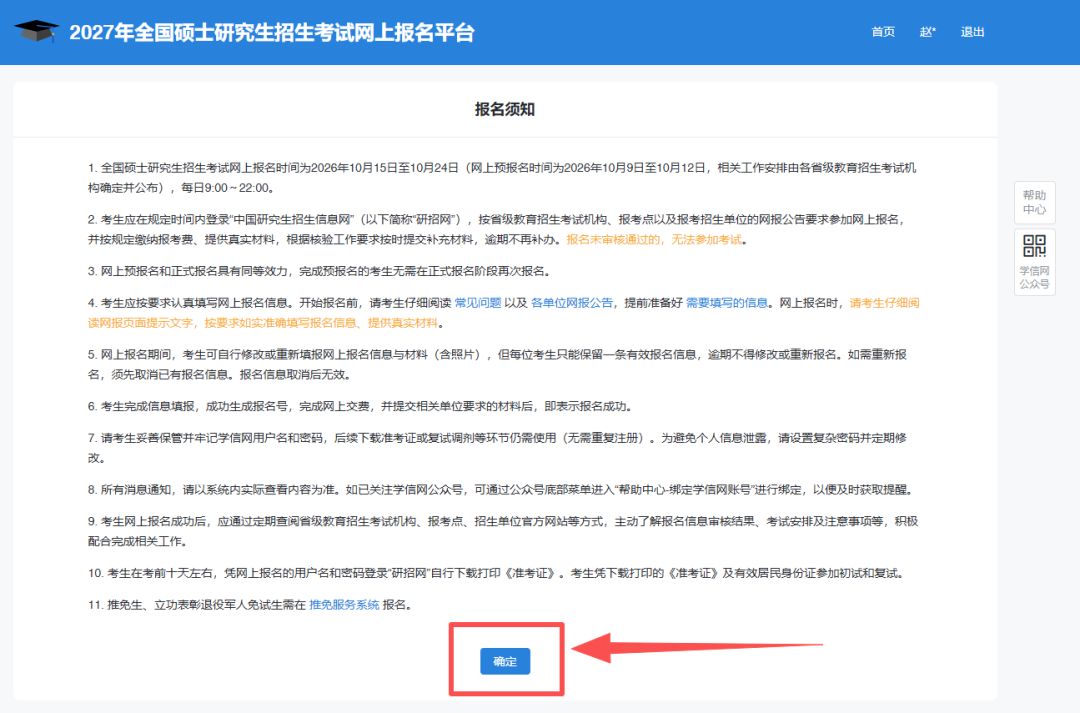Screen dimensions: 1080x713
Task: Click the 学信网公众号 label
Action: pyautogui.click(x=1034, y=277)
